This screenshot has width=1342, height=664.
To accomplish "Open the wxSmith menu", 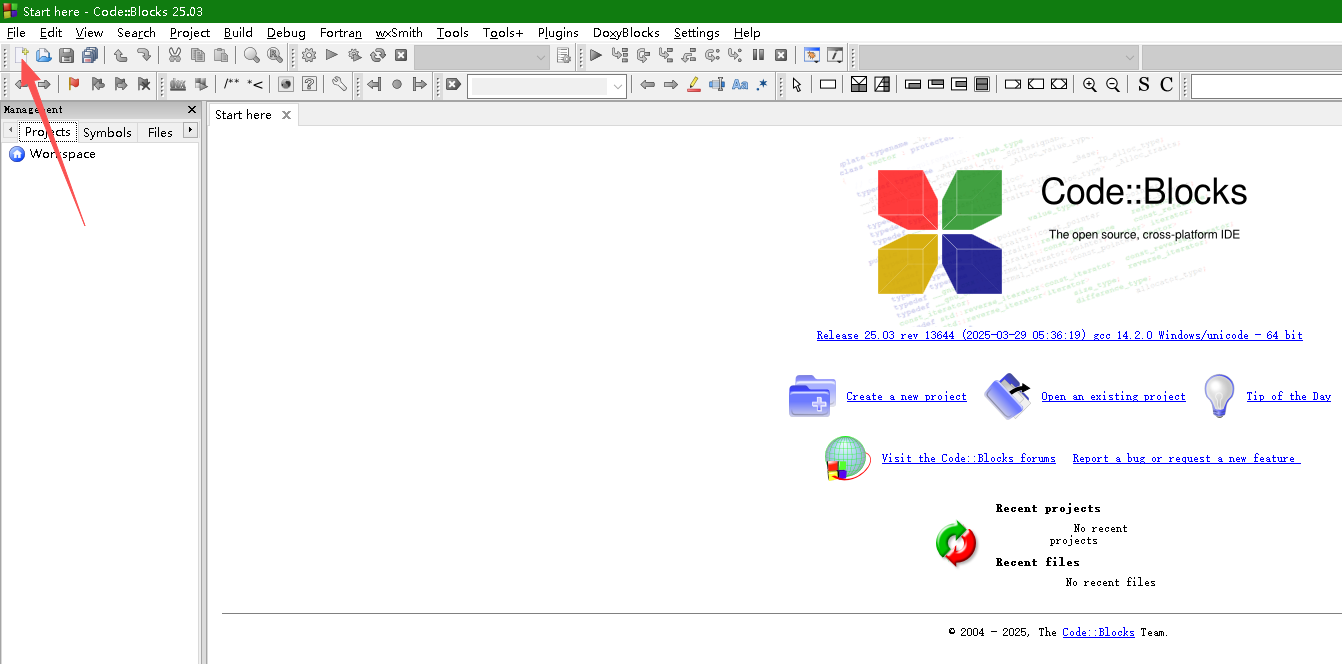I will tap(397, 33).
